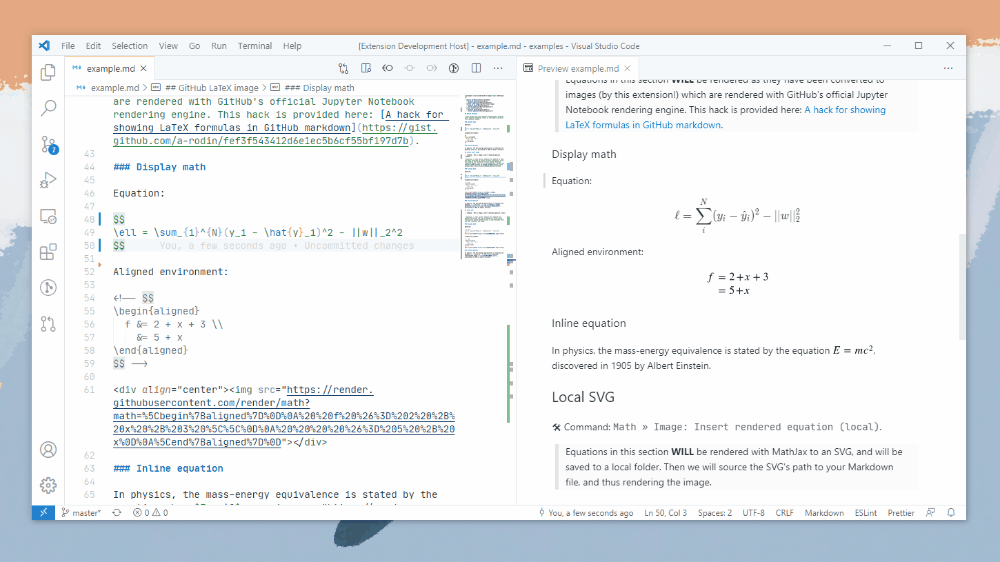1000x562 pixels.
Task: Open Source Control view with badge 7
Action: [48, 145]
